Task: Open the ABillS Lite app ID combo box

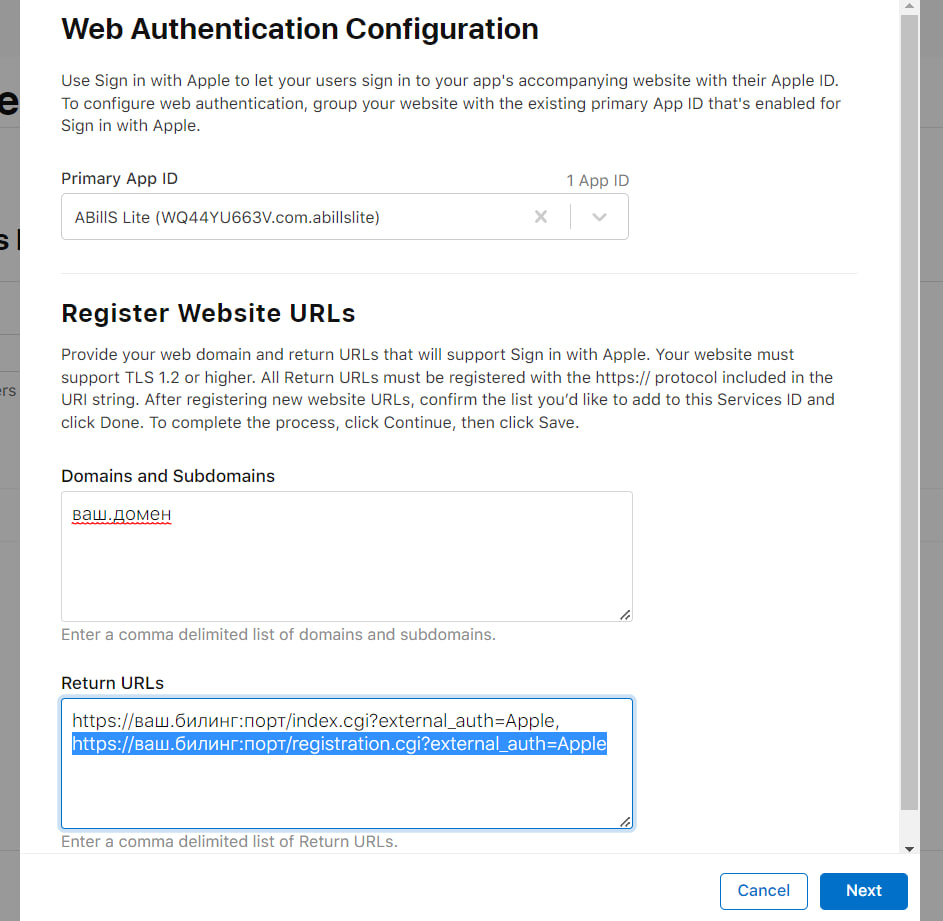Action: click(x=300, y=217)
